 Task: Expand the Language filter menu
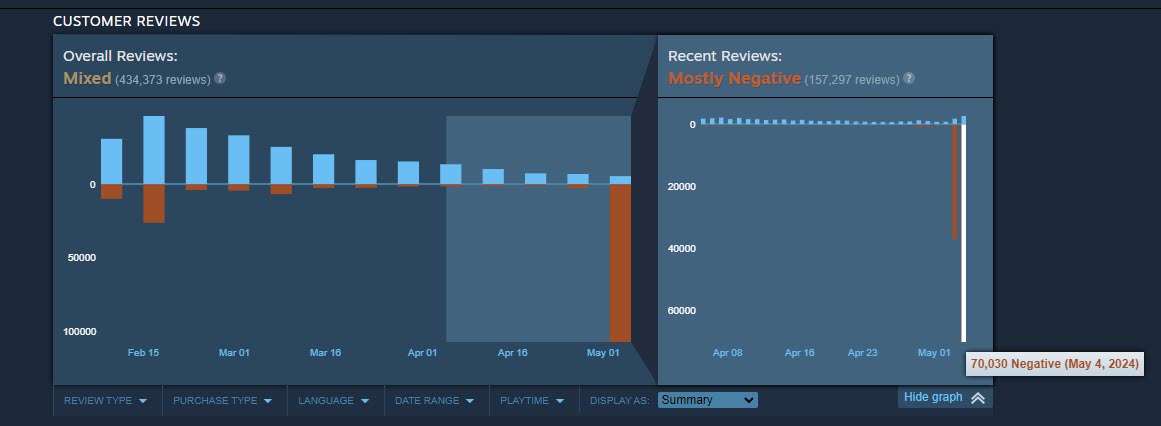coord(334,401)
